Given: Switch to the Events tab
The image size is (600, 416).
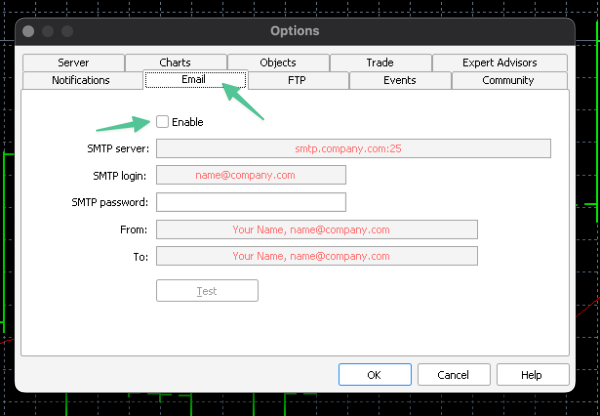Looking at the screenshot, I should coord(399,80).
